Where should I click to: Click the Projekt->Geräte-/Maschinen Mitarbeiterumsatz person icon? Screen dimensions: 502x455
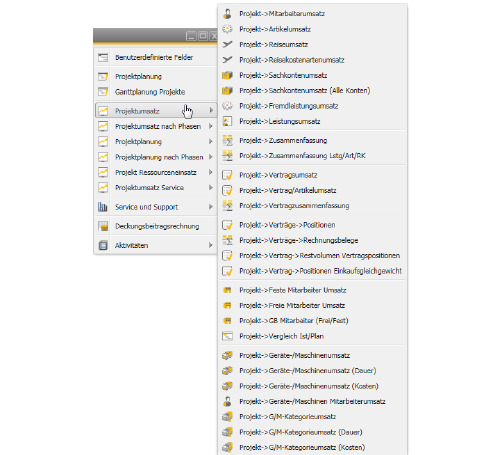tap(227, 401)
